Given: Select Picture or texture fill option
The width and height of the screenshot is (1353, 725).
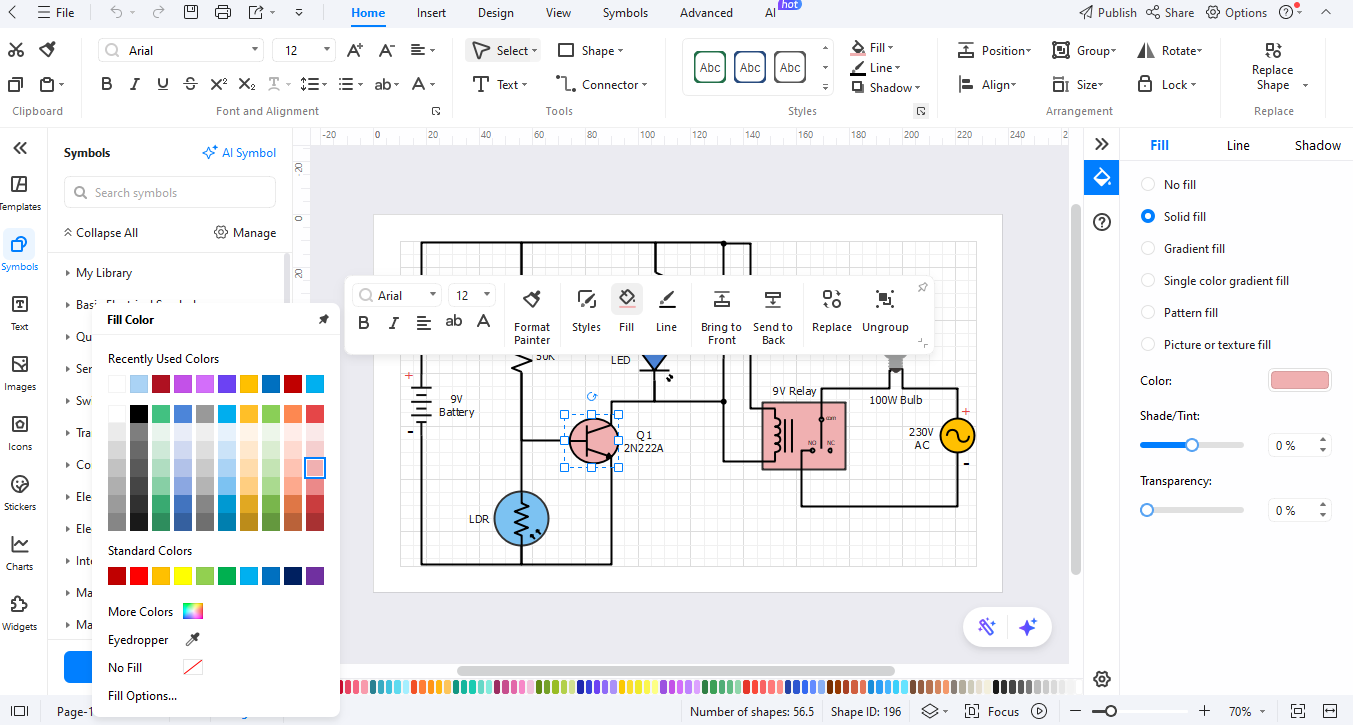Looking at the screenshot, I should pos(1147,344).
